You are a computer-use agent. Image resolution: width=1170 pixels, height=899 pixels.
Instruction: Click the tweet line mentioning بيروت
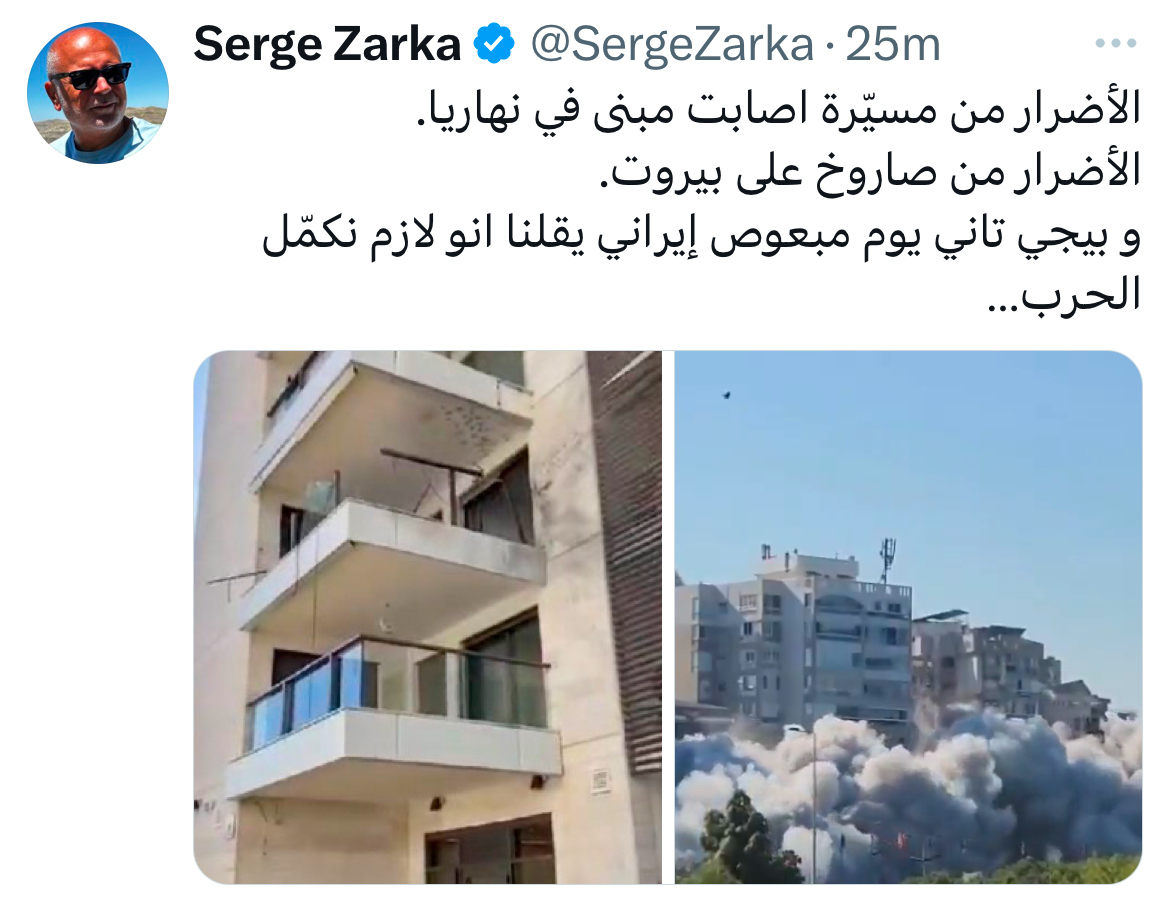pos(871,172)
